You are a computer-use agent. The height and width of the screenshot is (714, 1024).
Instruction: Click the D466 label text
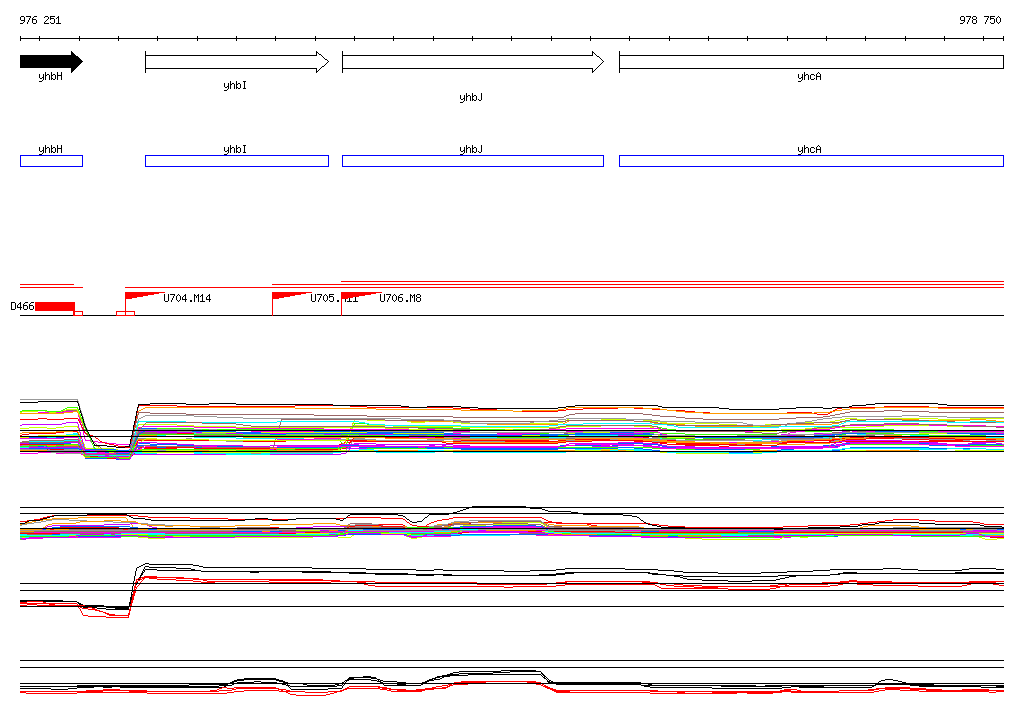point(22,306)
